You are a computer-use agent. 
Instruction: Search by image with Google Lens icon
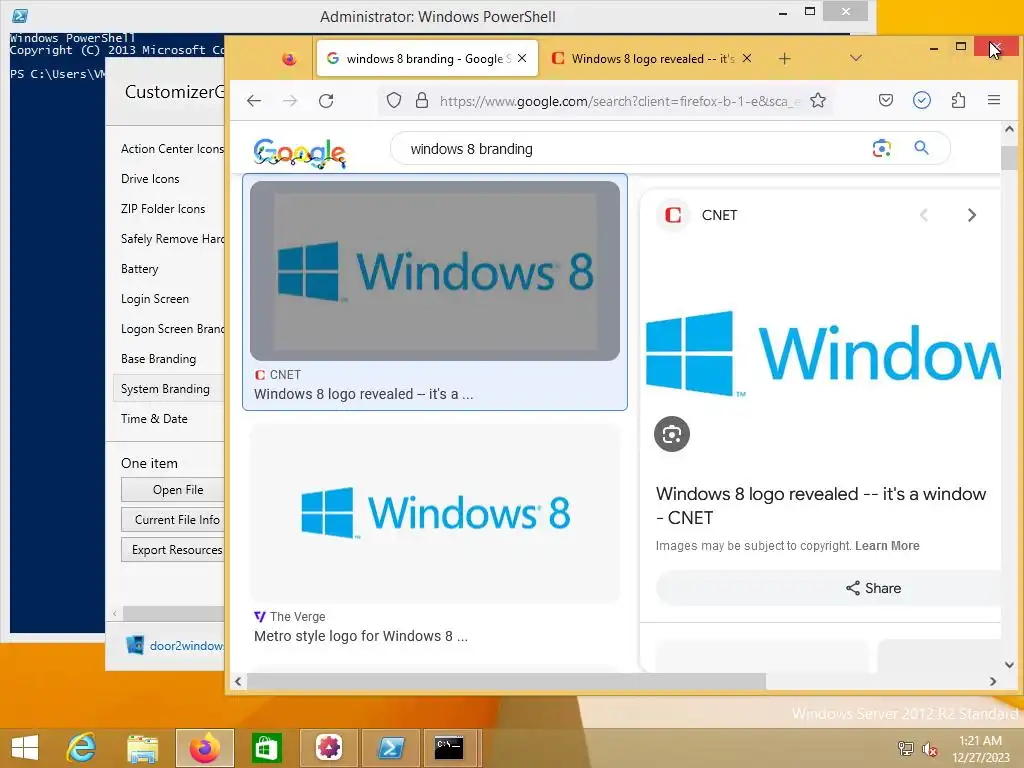pyautogui.click(x=882, y=148)
